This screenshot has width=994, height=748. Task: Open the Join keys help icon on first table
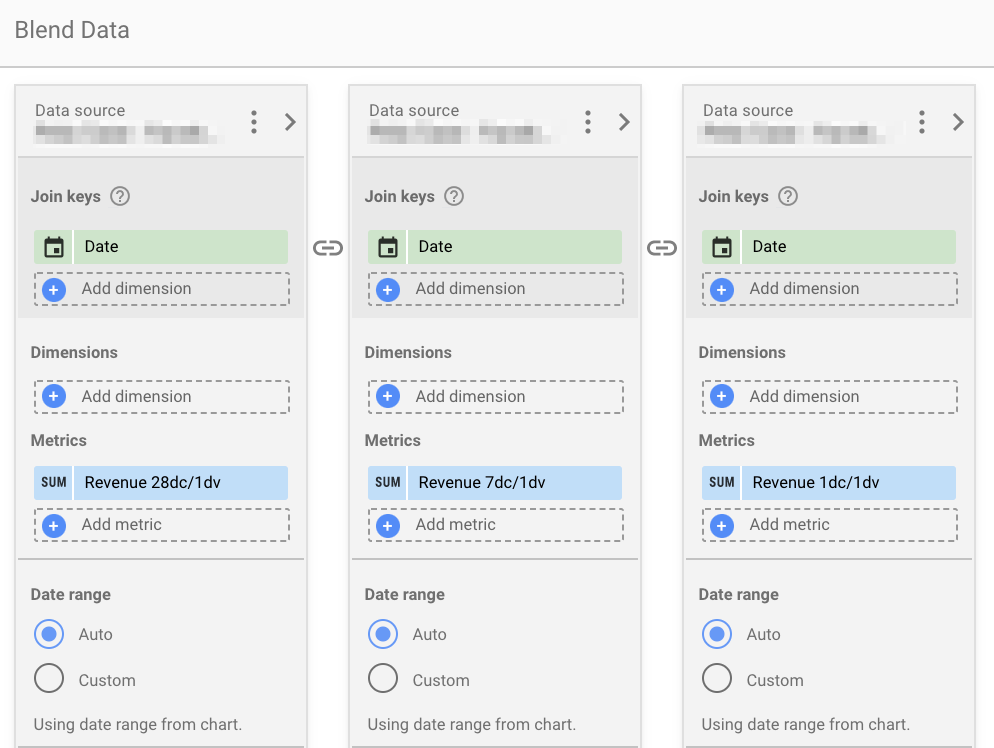click(120, 196)
